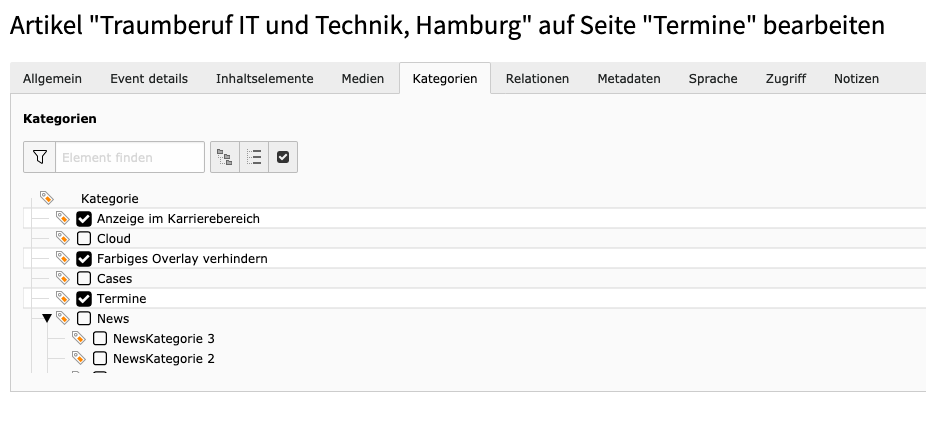The width and height of the screenshot is (926, 429).
Task: Click the tag icon beside Cloud
Action: pos(63,238)
